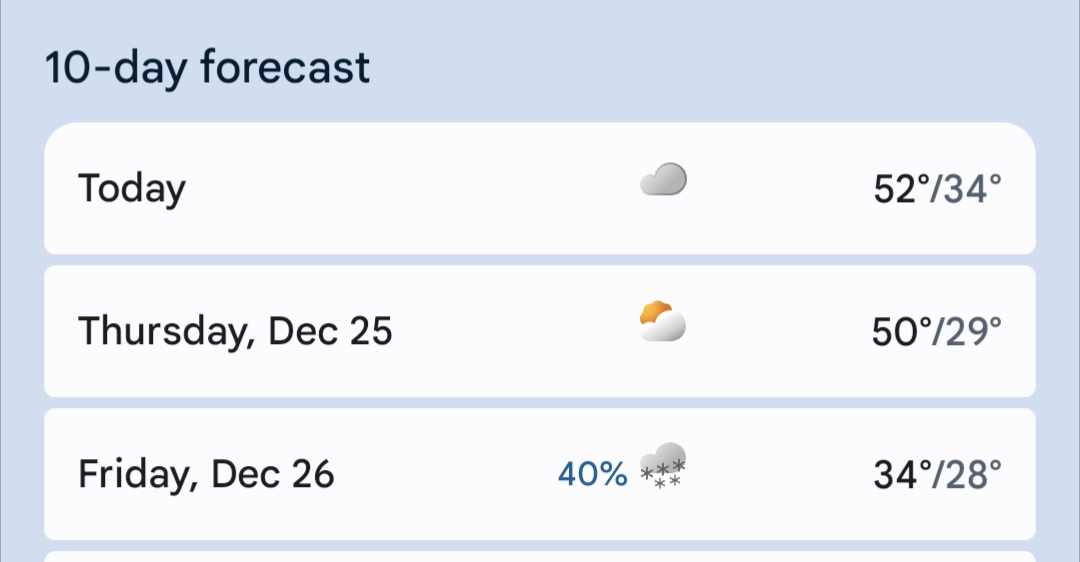
Task: Click the partly sunny icon for Thursday
Action: pyautogui.click(x=663, y=322)
